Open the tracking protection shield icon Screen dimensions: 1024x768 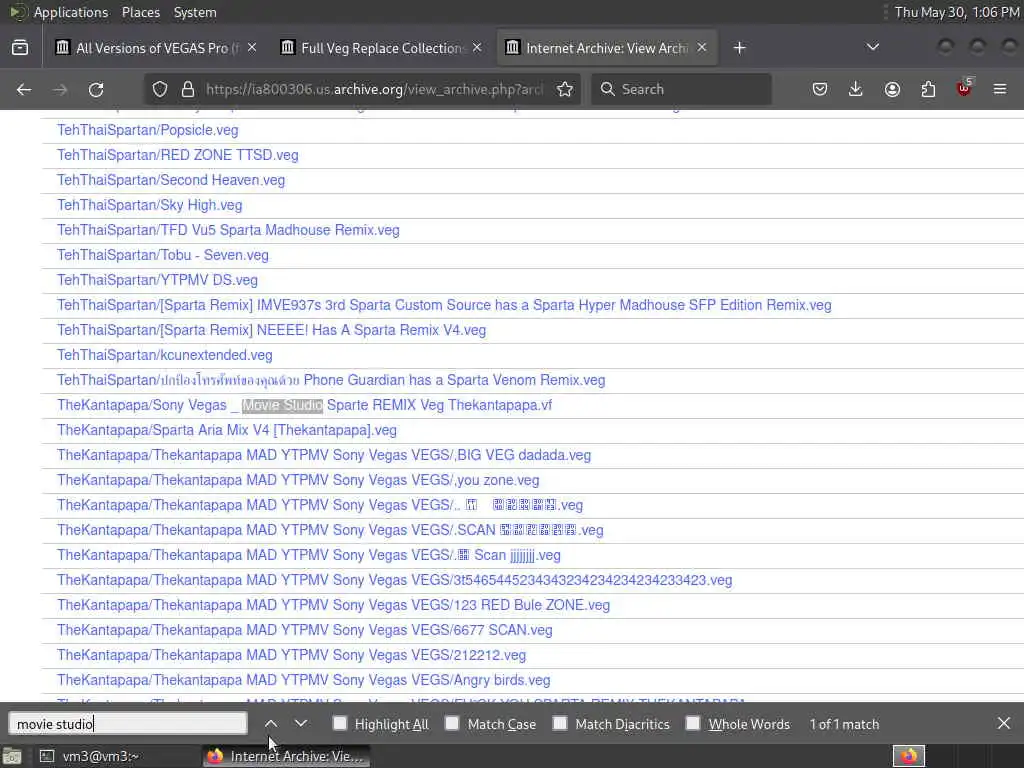(x=160, y=89)
